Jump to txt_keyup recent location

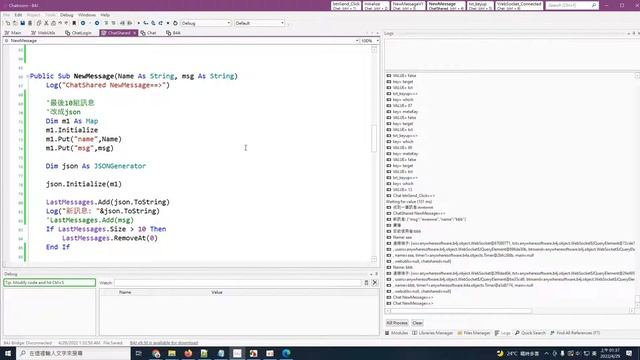(x=480, y=5)
